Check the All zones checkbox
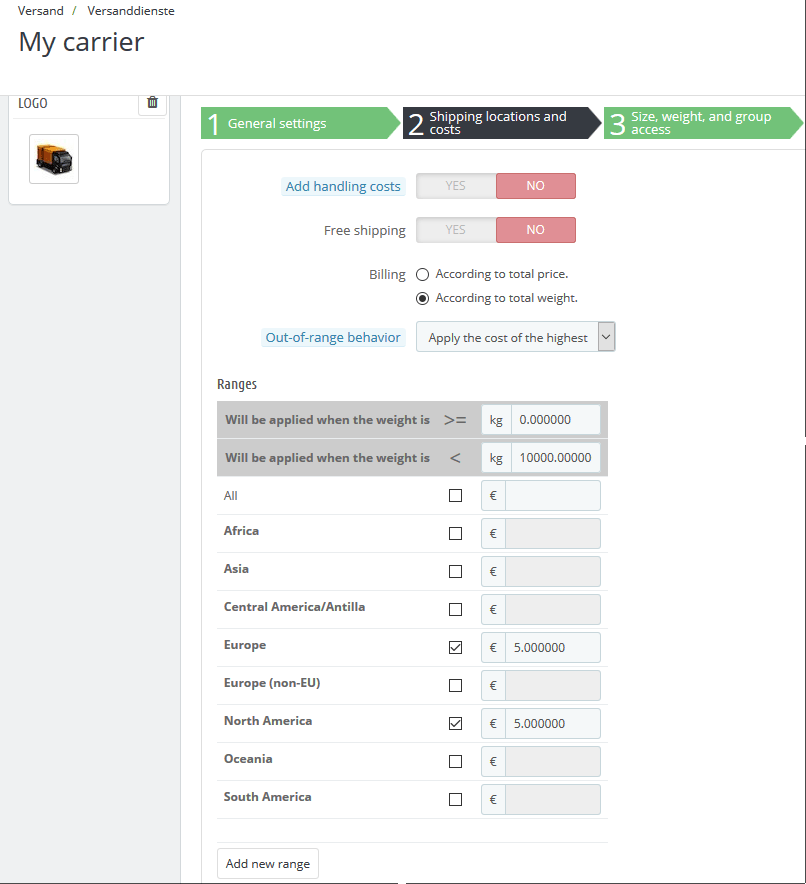Image resolution: width=806 pixels, height=884 pixels. (455, 496)
